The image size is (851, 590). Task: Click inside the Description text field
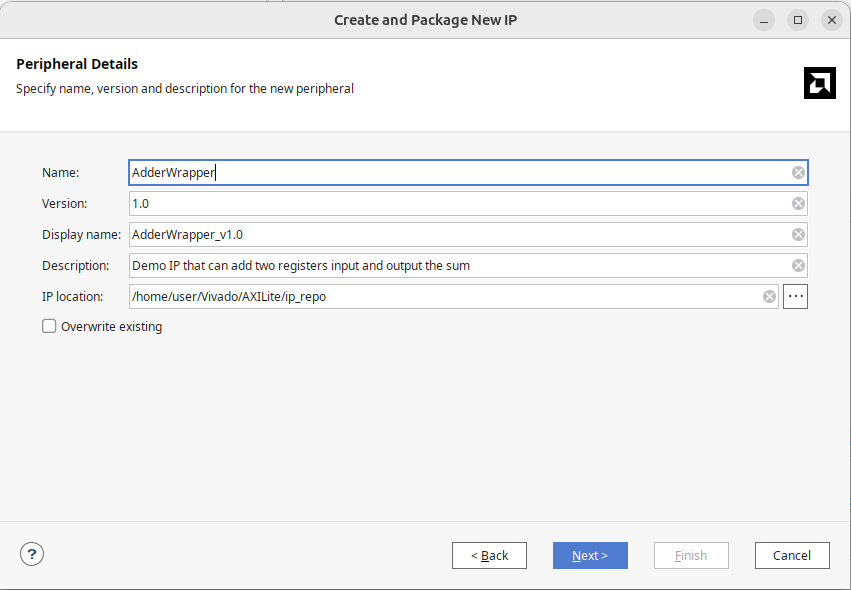click(x=450, y=266)
